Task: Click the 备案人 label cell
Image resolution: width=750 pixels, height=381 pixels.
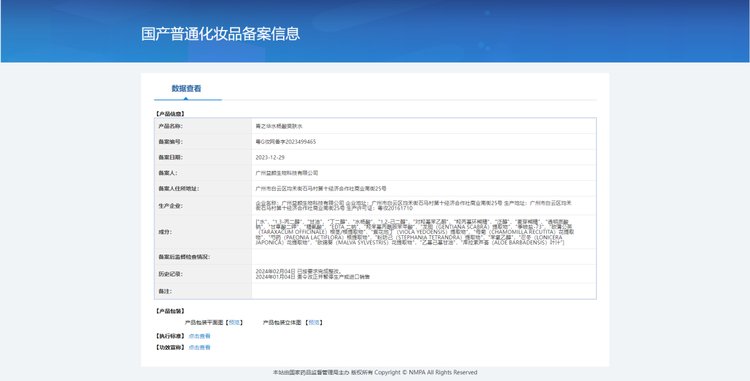Action: coord(203,173)
